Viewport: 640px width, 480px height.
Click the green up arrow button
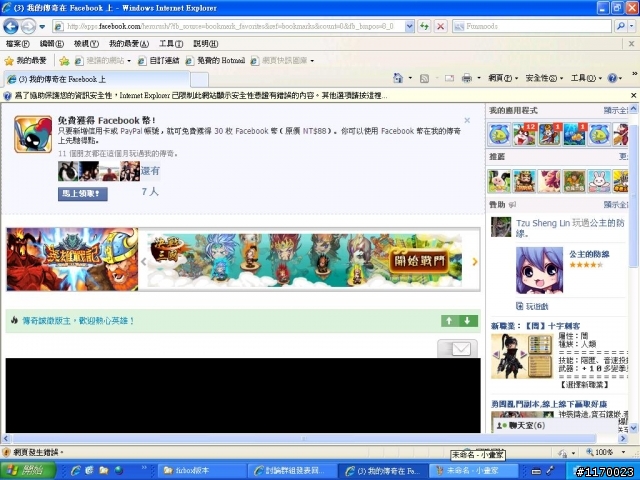click(x=450, y=321)
